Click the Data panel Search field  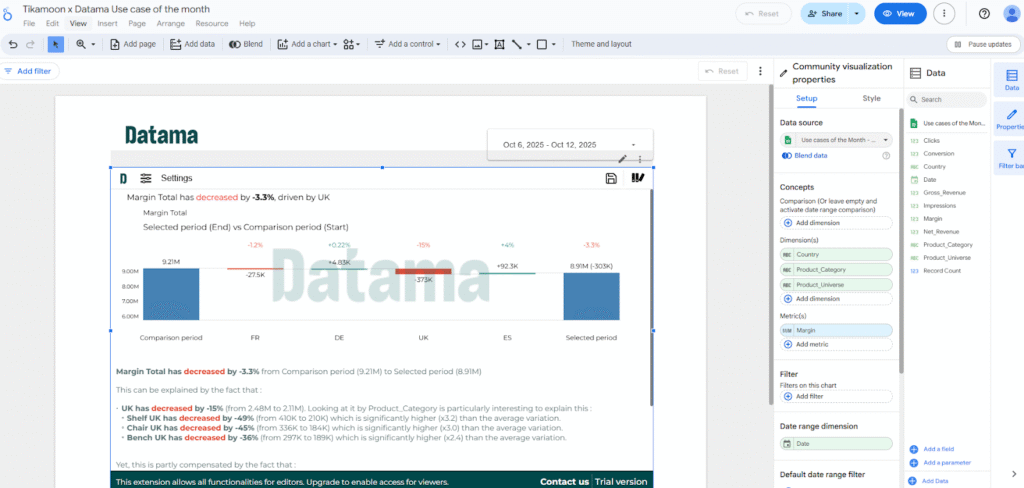(947, 99)
